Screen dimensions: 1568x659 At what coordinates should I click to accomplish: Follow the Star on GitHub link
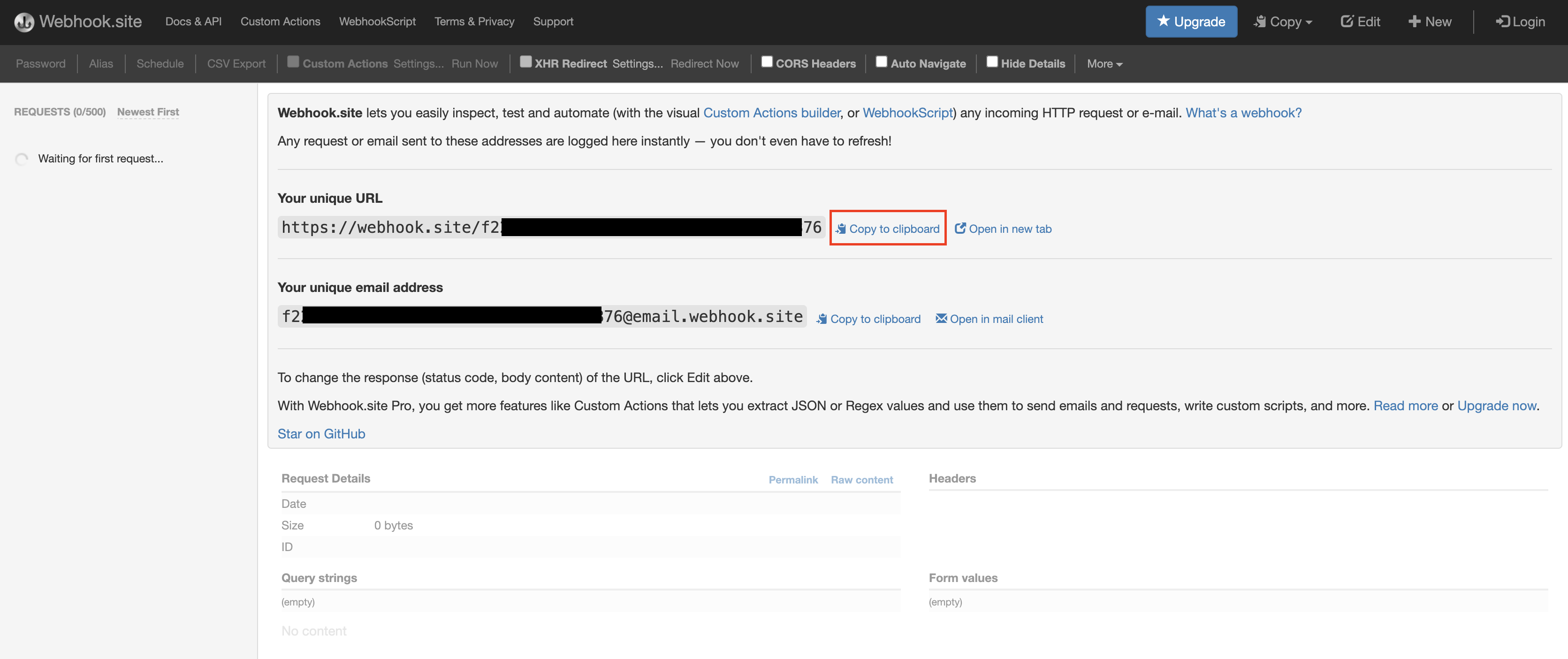point(321,434)
